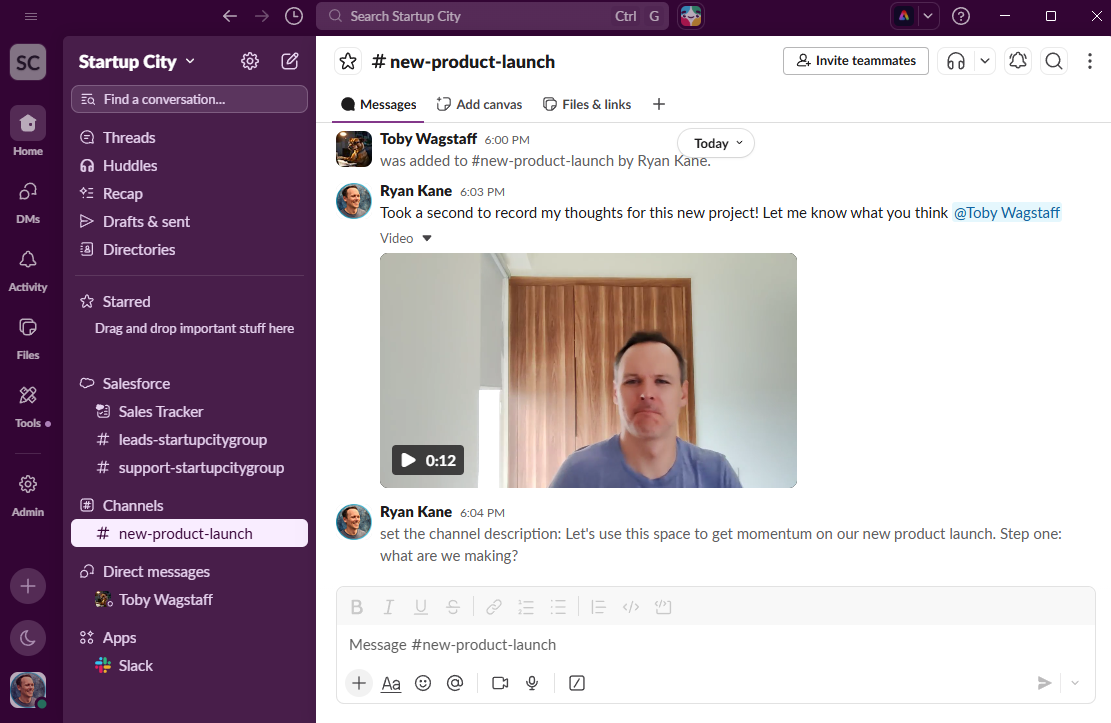Open the Today date dropdown
Viewport: 1111px width, 723px height.
coord(716,143)
